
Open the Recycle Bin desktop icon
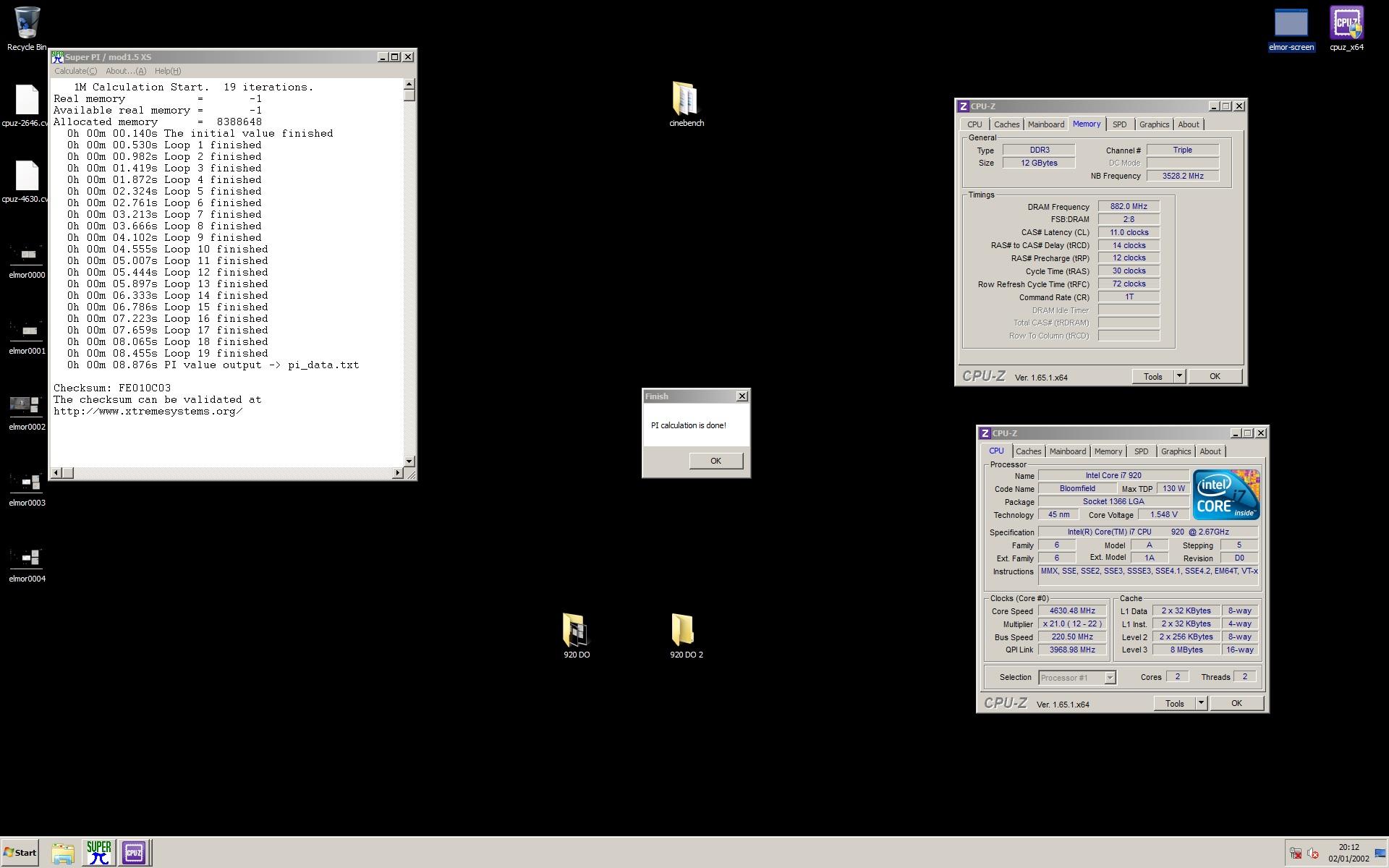(x=27, y=29)
